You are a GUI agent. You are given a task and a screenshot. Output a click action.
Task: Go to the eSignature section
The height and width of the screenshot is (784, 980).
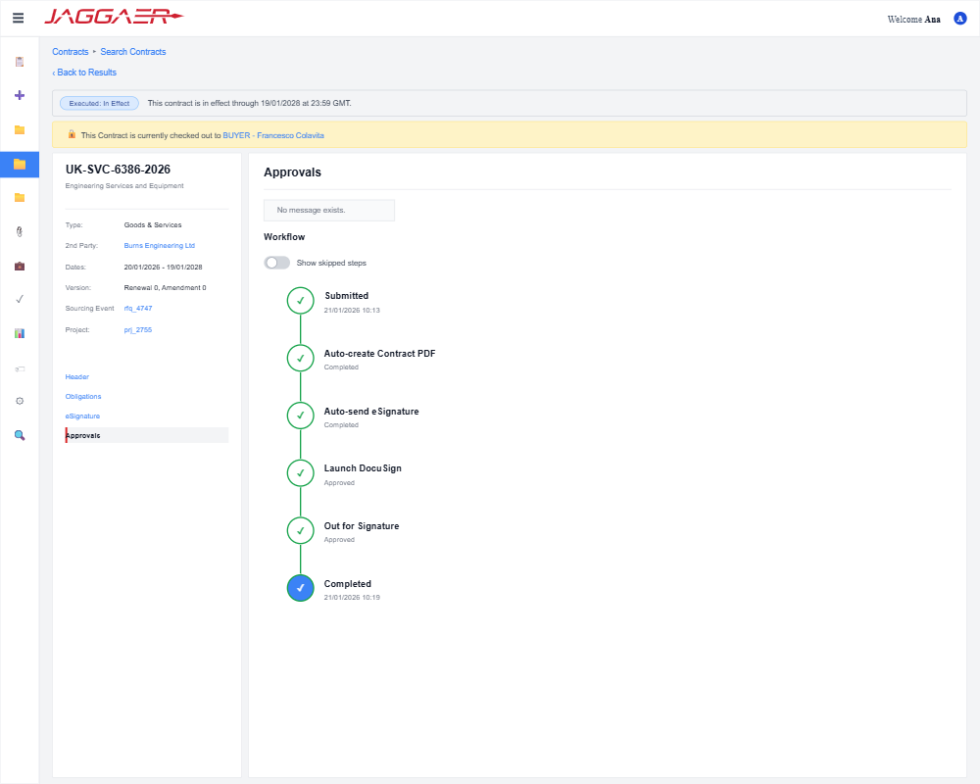pyautogui.click(x=82, y=416)
